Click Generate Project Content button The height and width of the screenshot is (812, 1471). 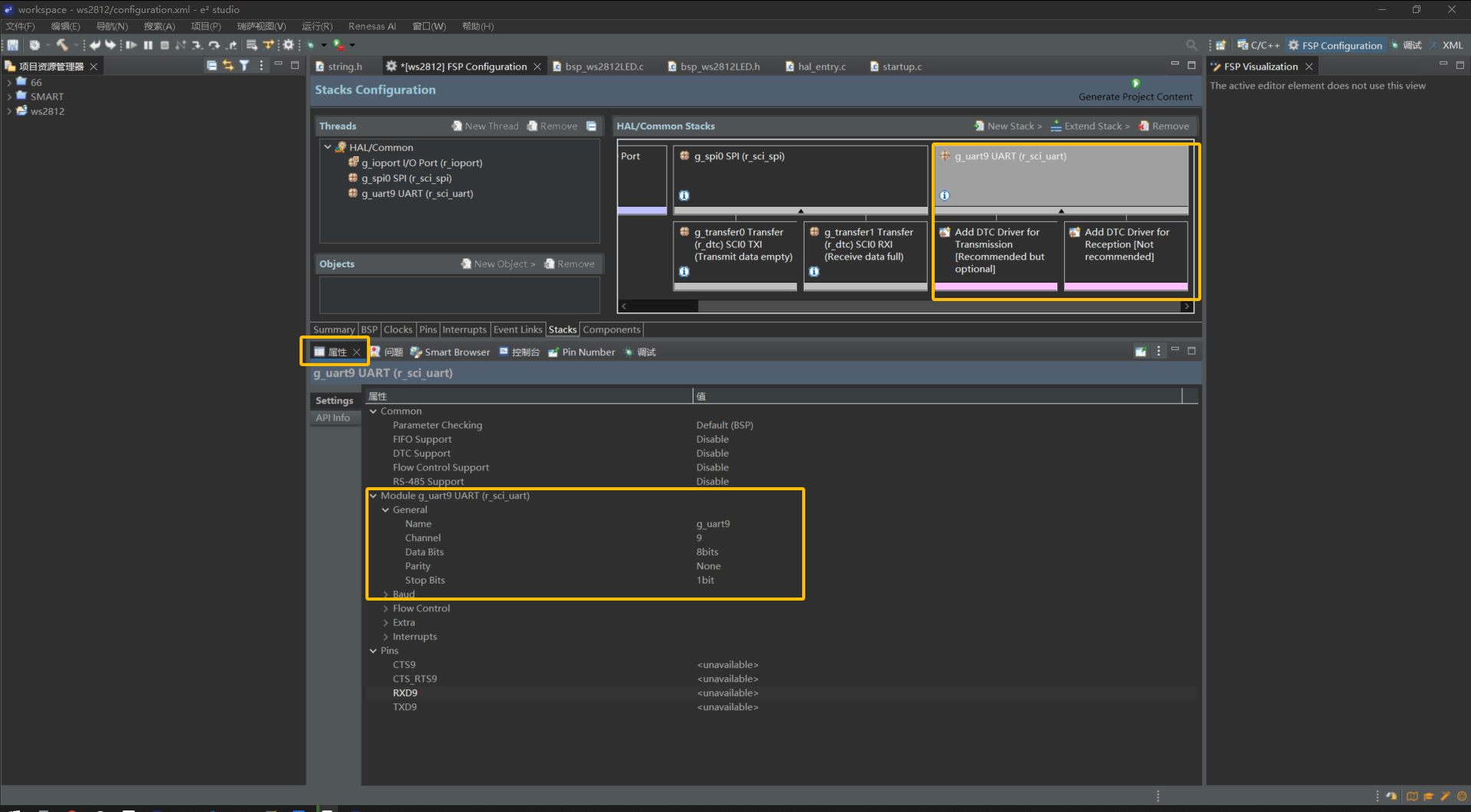tap(1135, 90)
